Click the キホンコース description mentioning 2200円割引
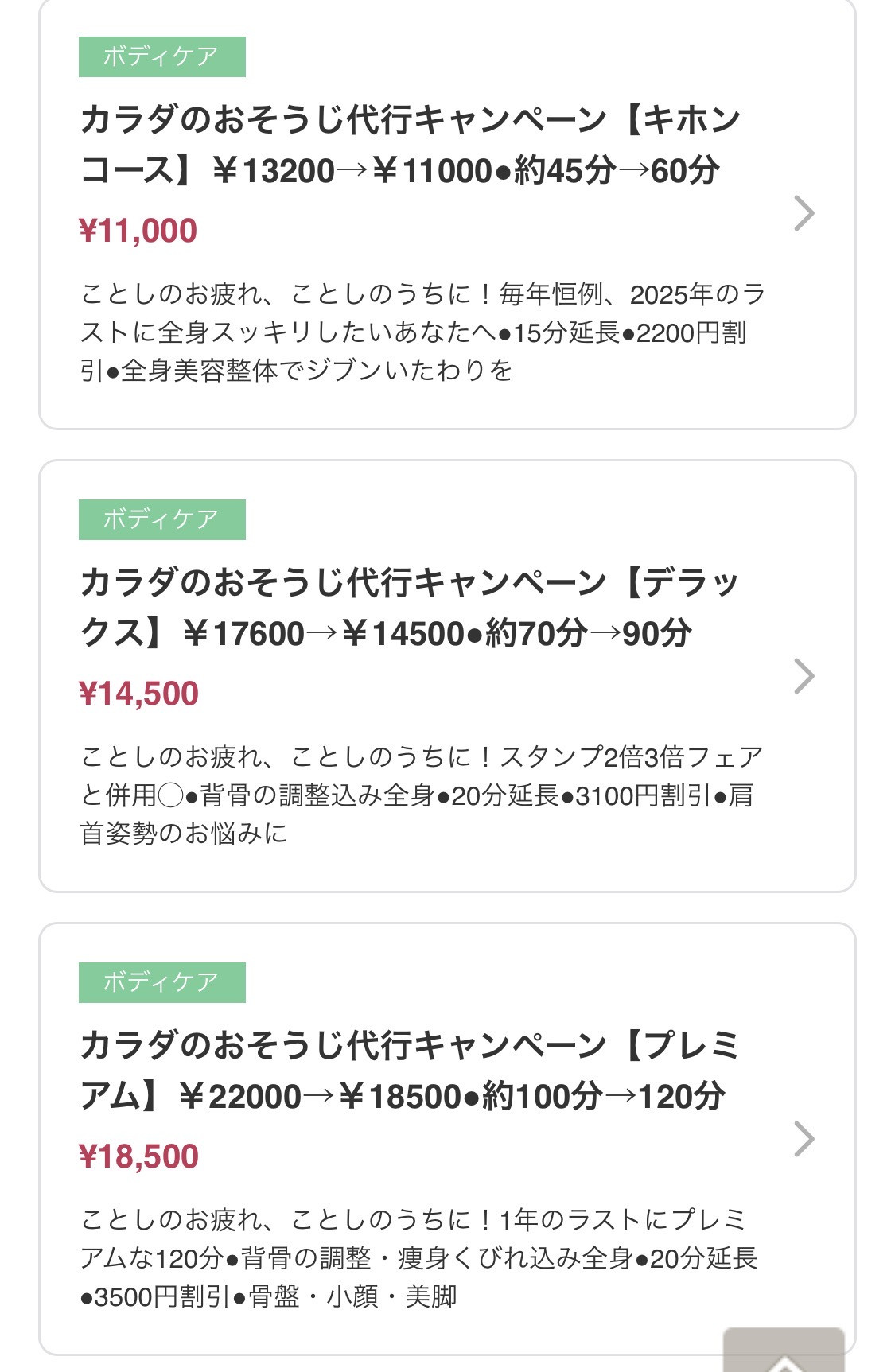This screenshot has width=895, height=1372. click(422, 332)
